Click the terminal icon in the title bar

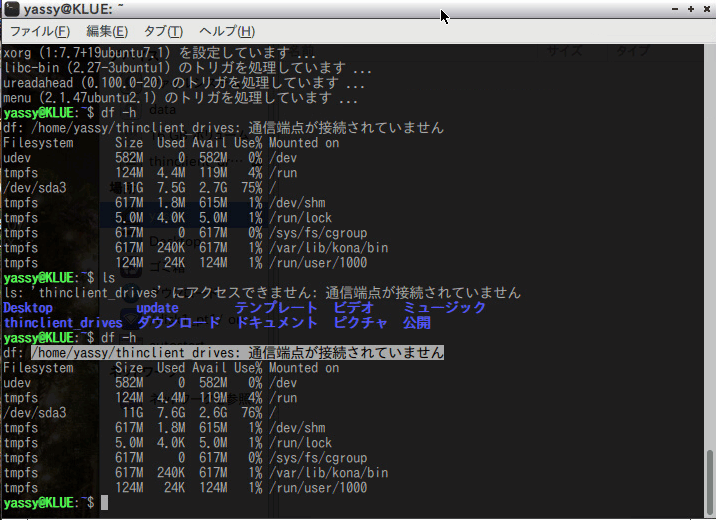12,9
